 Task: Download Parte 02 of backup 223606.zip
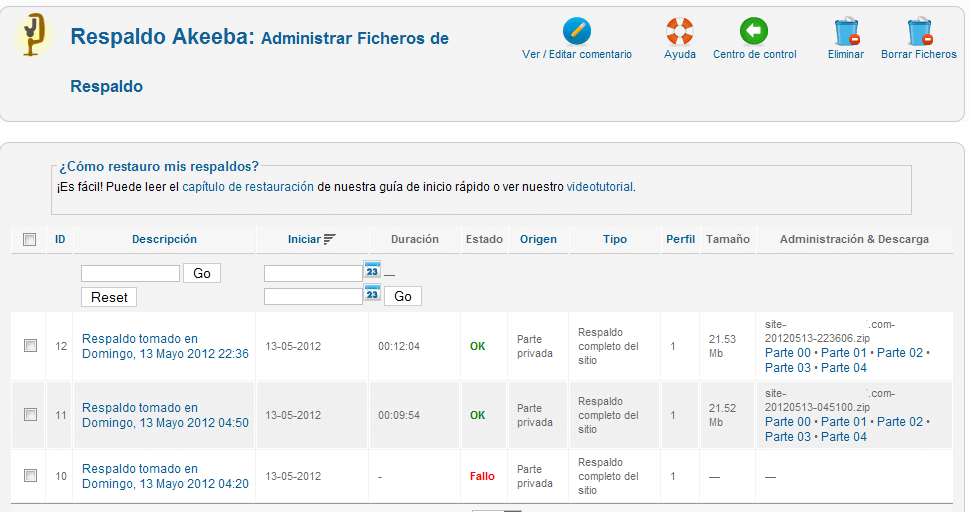[x=900, y=353]
